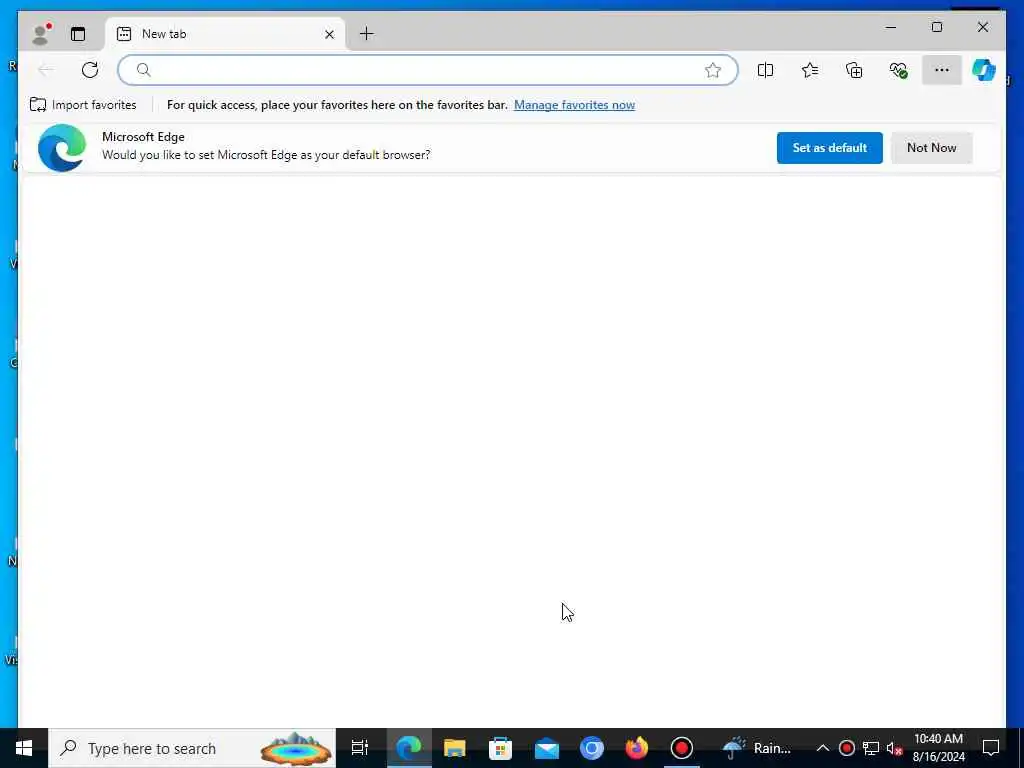
Task: Click the screen recorder taskbar icon
Action: coord(682,748)
